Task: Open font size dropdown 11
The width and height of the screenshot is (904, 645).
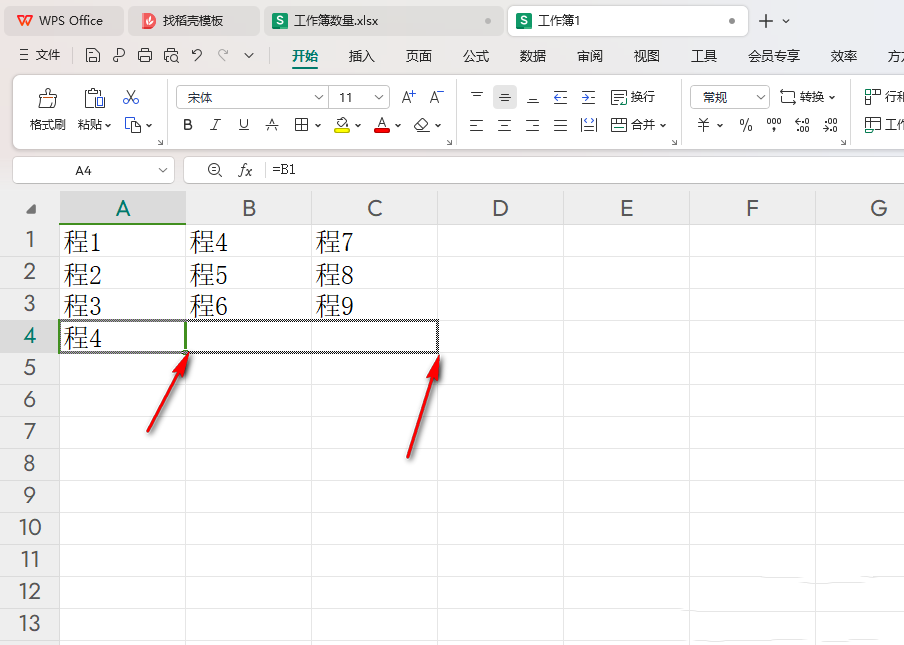Action: (x=379, y=97)
